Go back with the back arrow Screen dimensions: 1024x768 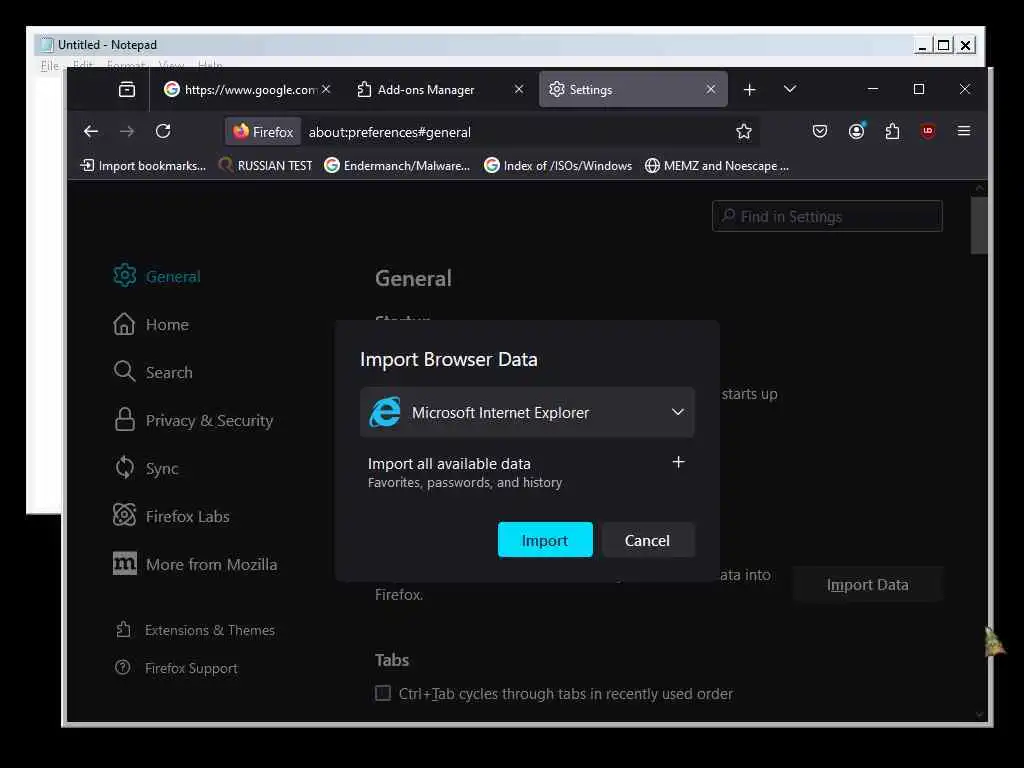pyautogui.click(x=91, y=131)
